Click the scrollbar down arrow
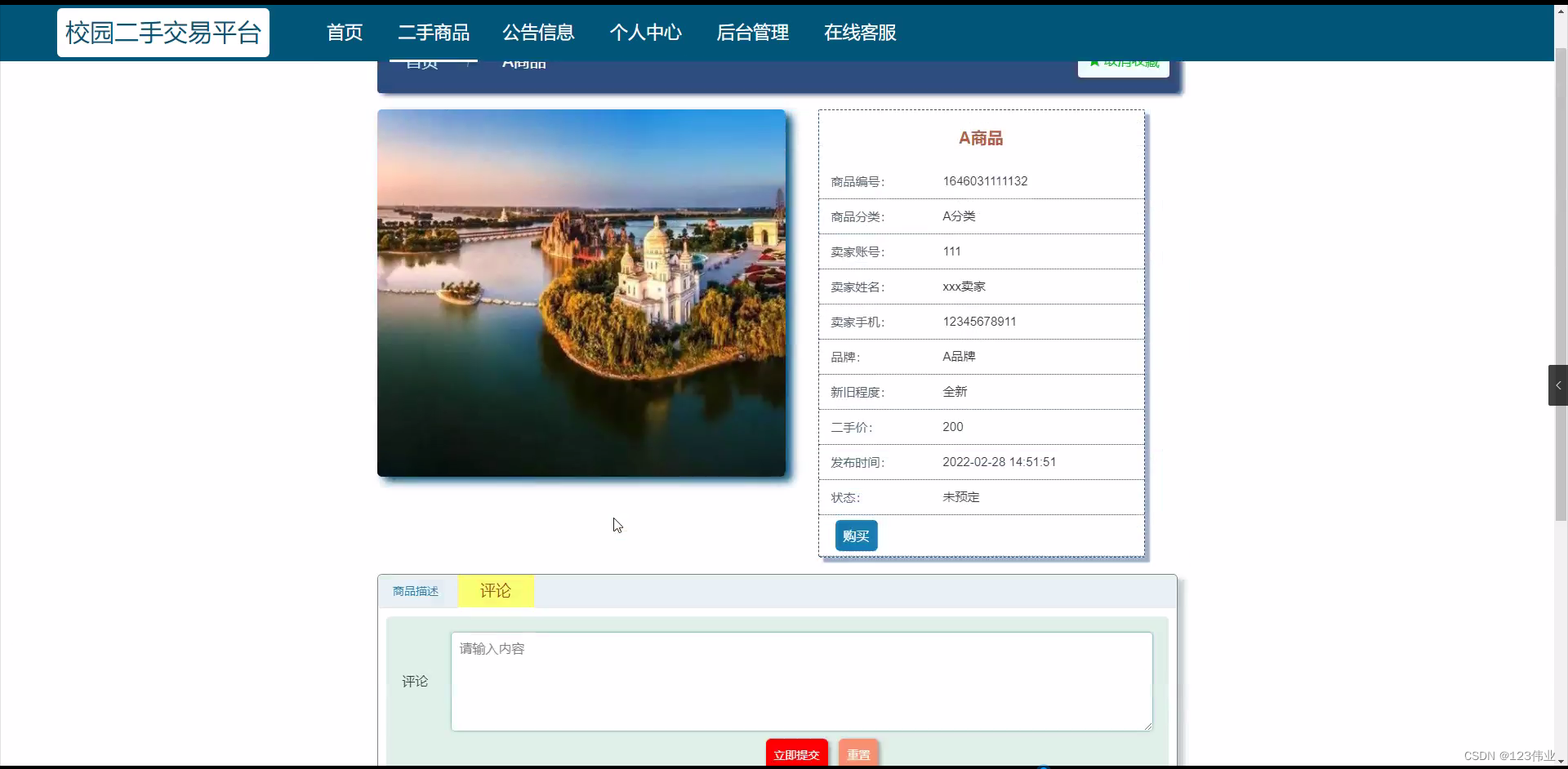 point(1561,761)
